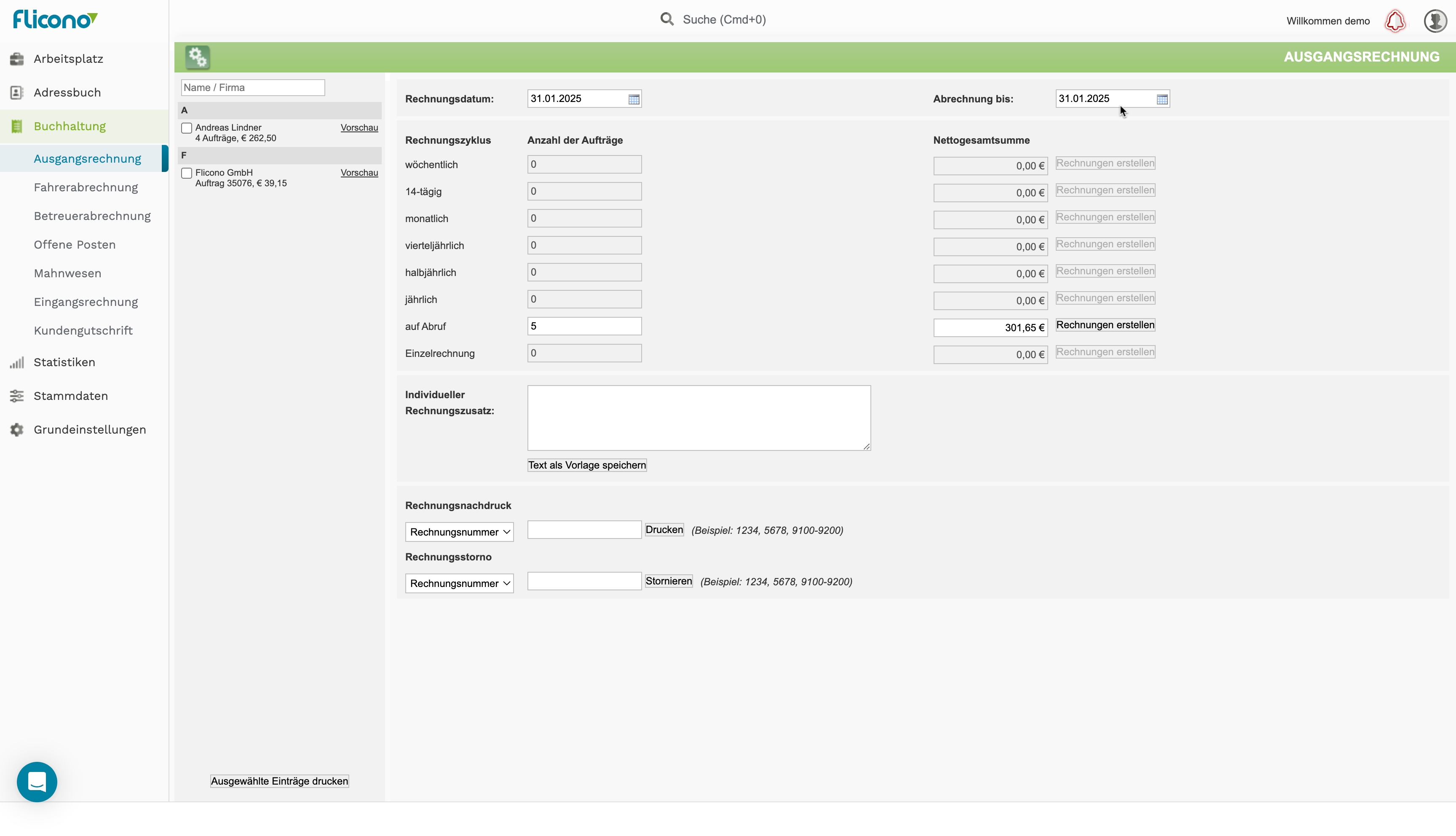This screenshot has width=1456, height=836.
Task: Open Rechnungsstorno Rechnungsnummer dropdown
Action: point(459,583)
